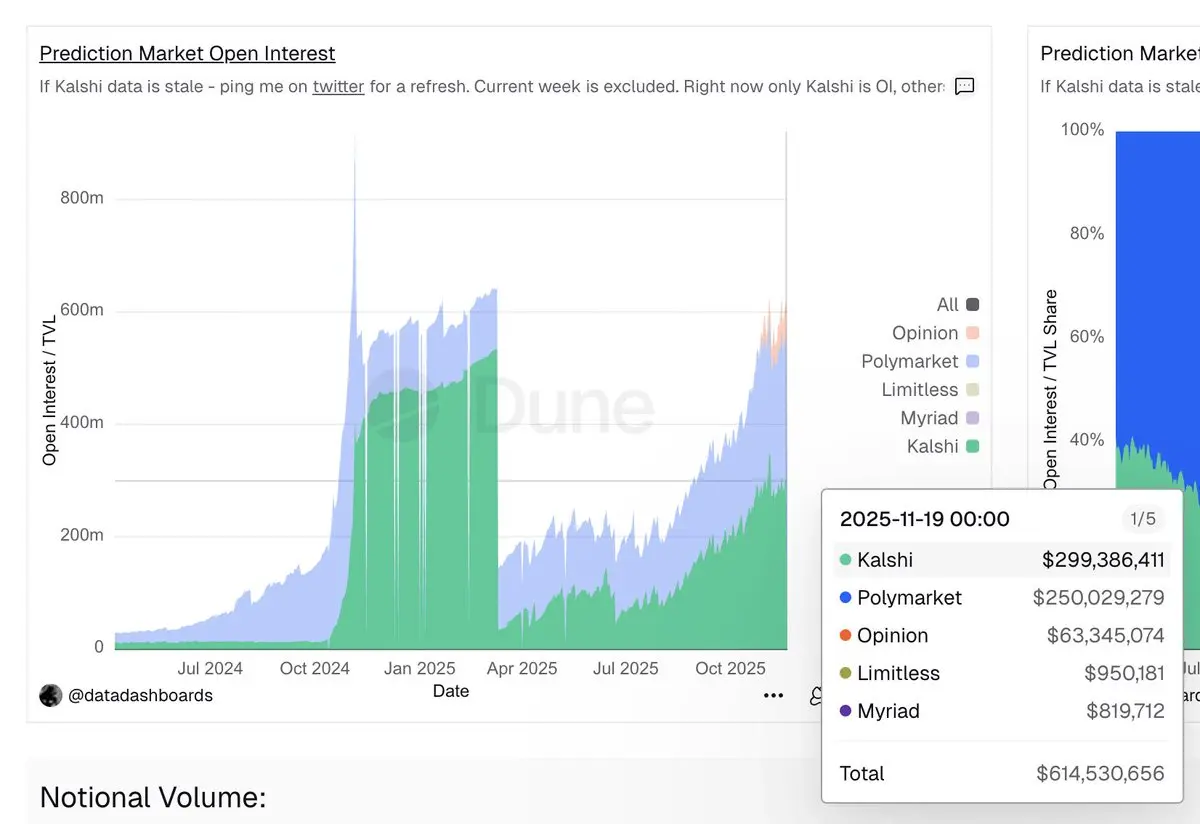Click the 800m y-axis label
Image resolution: width=1200 pixels, height=824 pixels.
click(81, 198)
